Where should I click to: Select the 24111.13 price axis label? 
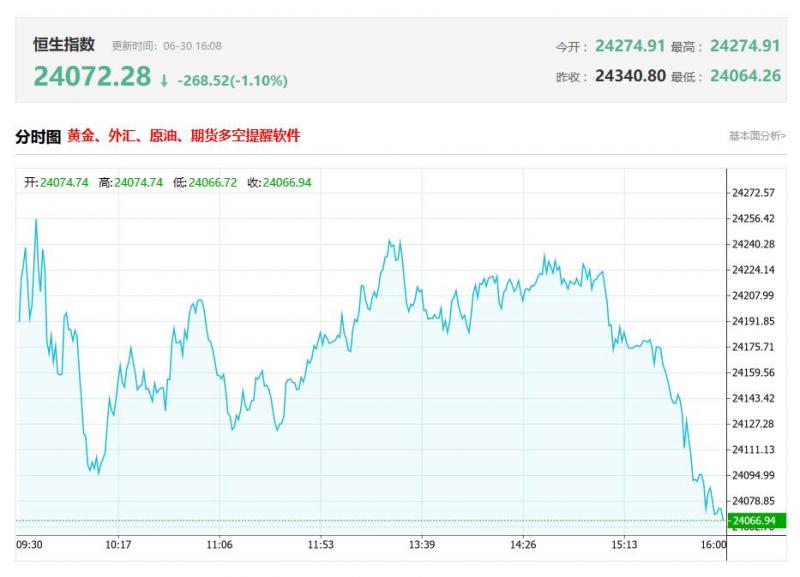point(753,450)
